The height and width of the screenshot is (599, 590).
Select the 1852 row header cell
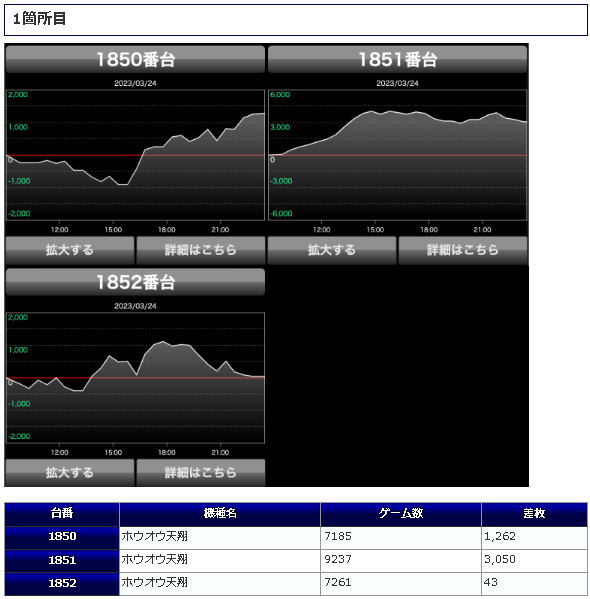coord(62,583)
